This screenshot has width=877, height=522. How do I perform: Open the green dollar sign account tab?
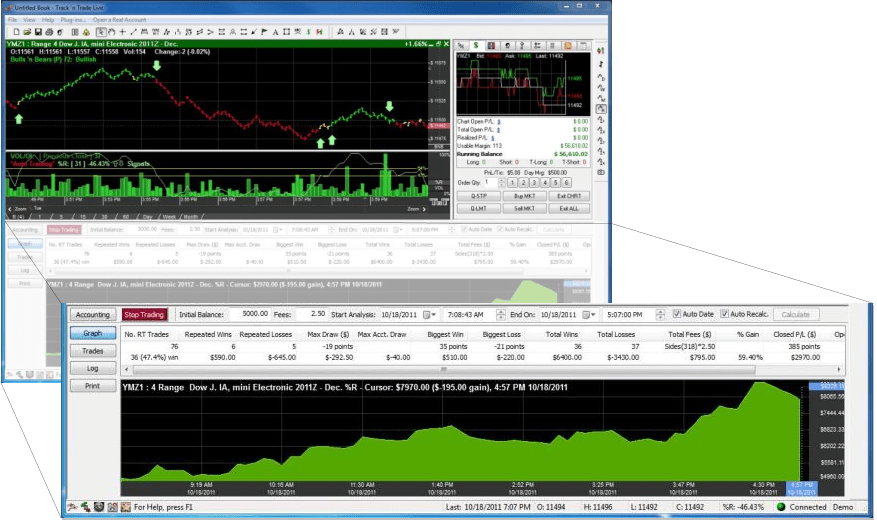tap(476, 45)
